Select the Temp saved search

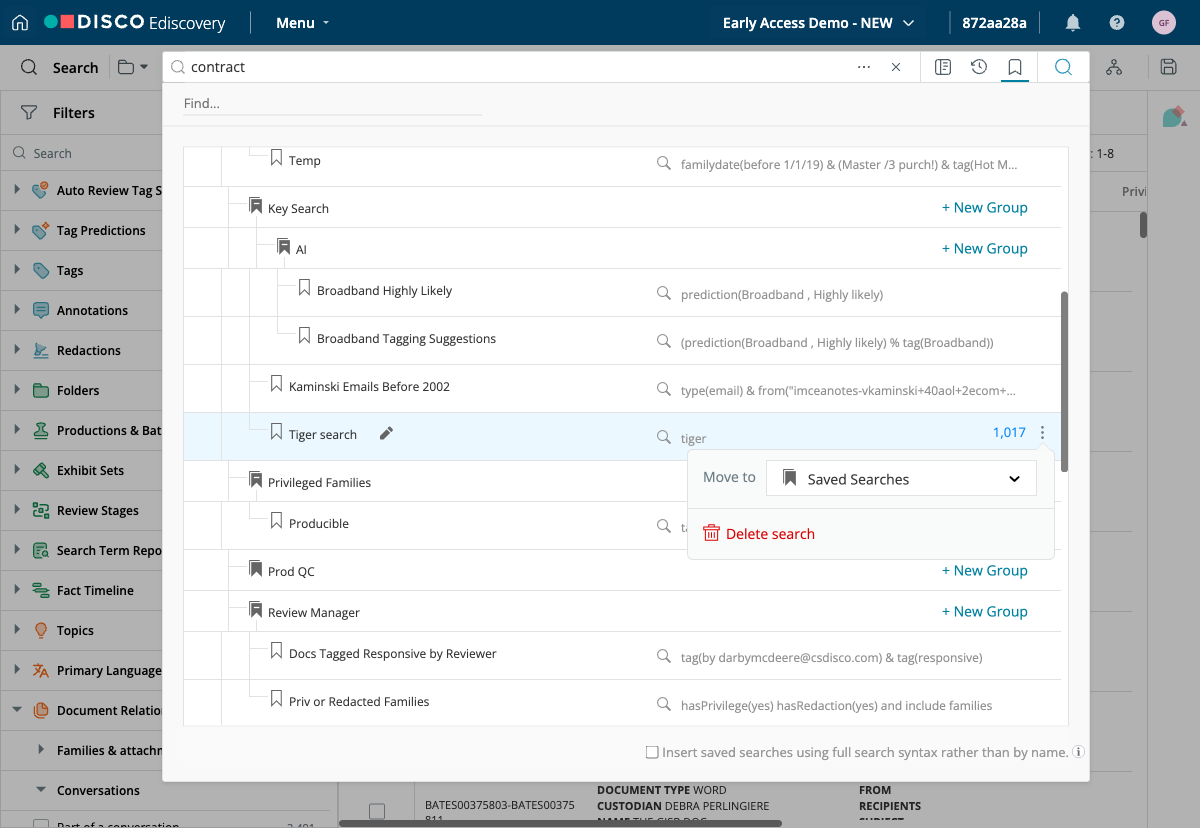[x=305, y=161]
